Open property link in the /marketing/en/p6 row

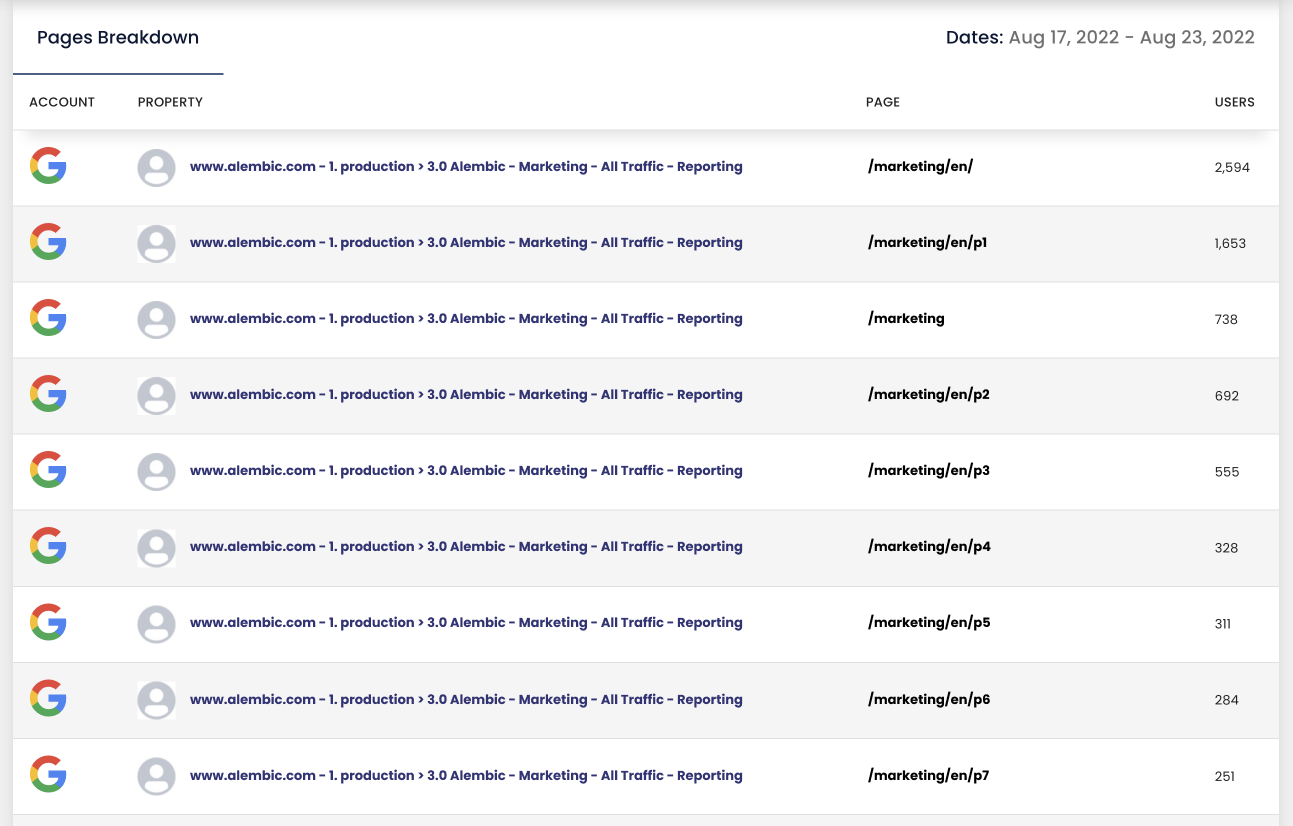(466, 700)
